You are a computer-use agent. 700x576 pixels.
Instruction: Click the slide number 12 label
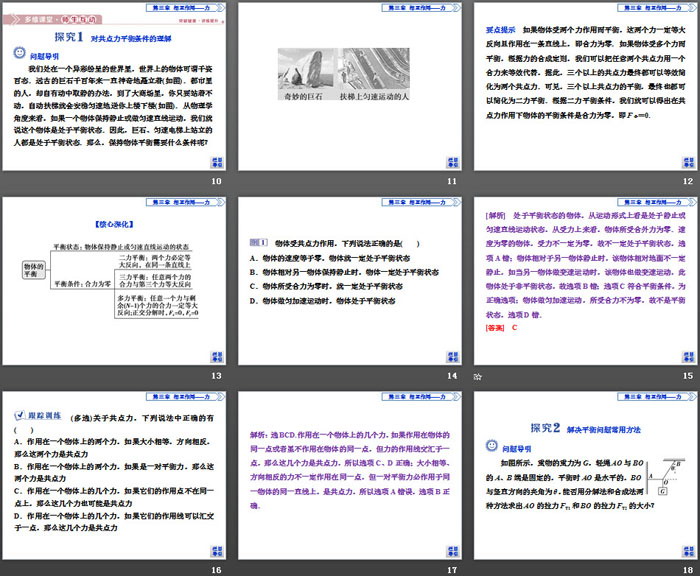(688, 181)
